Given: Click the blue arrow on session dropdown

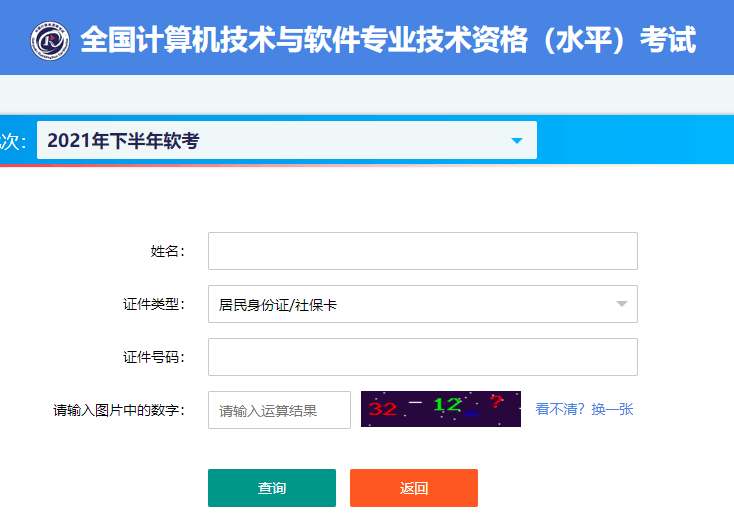Looking at the screenshot, I should point(517,141).
